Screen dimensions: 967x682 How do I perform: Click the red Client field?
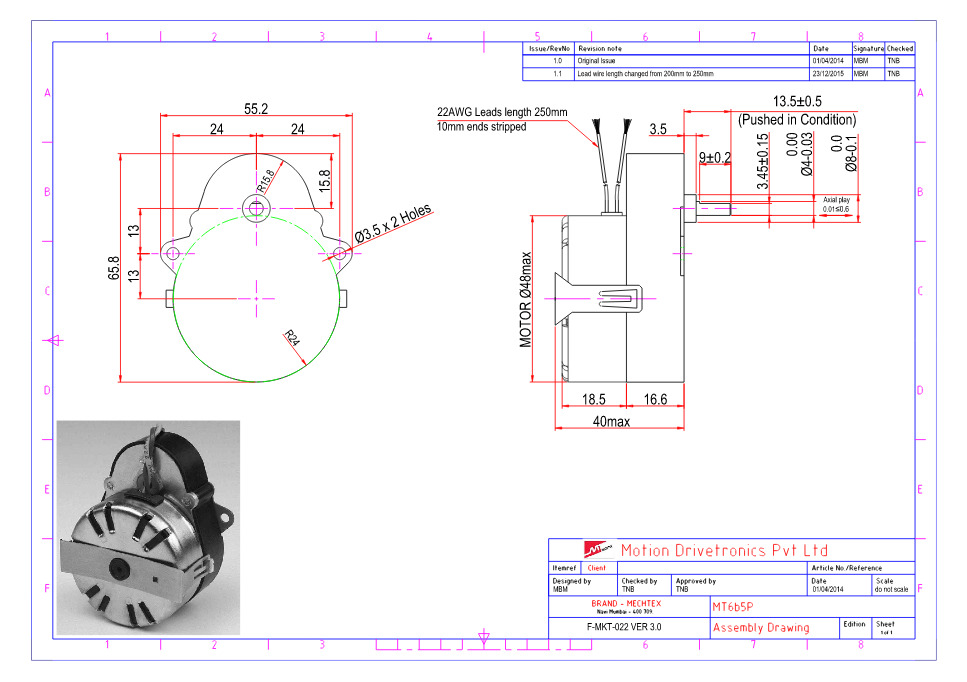596,568
